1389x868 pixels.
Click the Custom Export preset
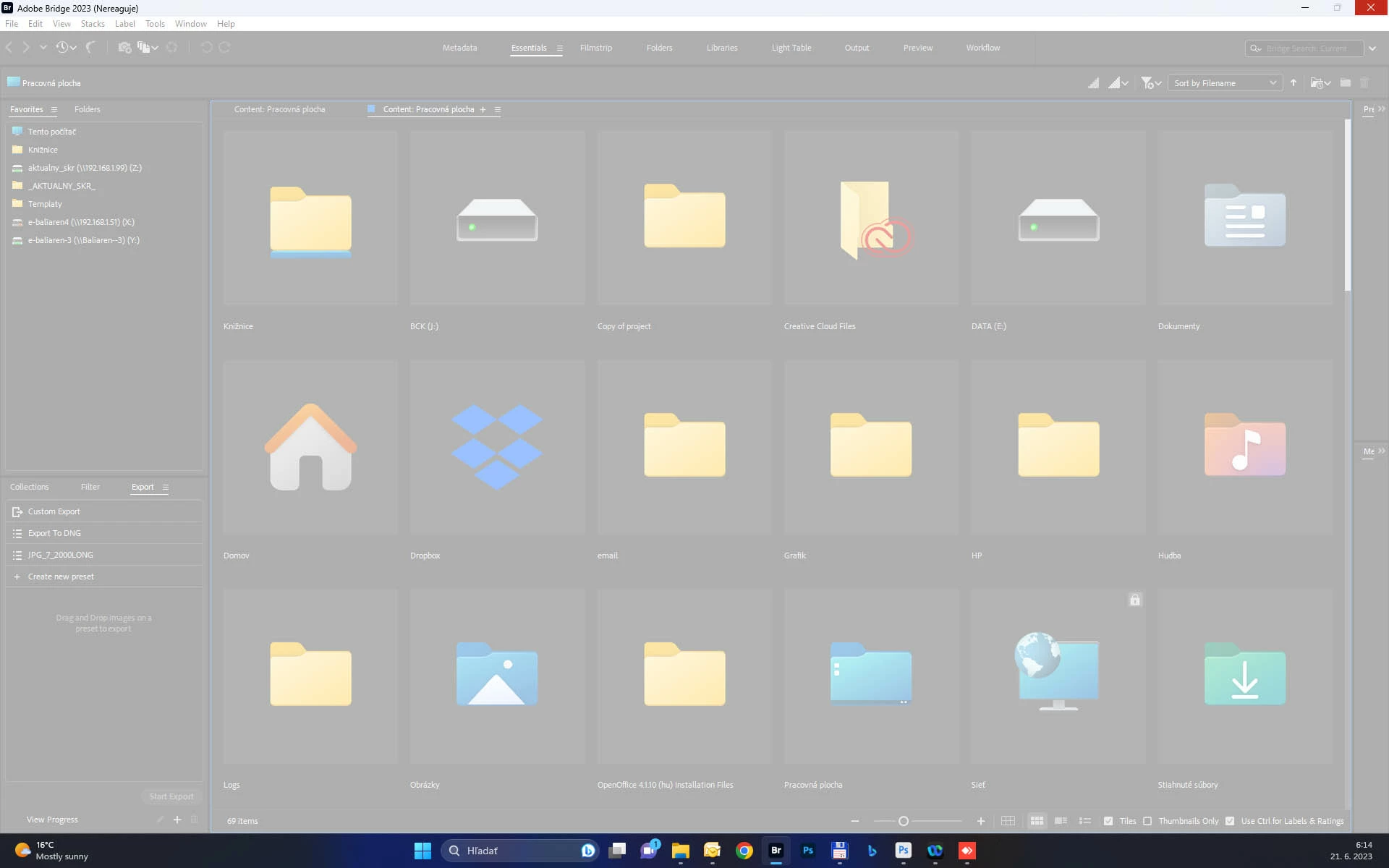(54, 511)
